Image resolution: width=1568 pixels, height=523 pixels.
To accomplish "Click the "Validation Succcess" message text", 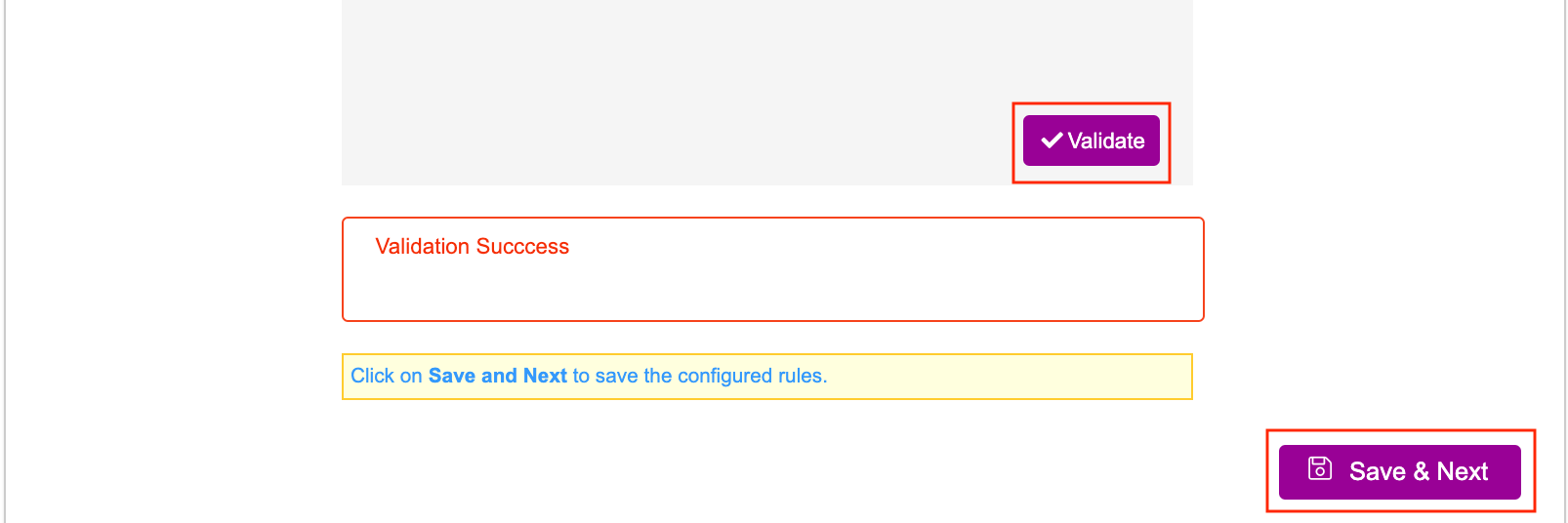I will point(472,247).
